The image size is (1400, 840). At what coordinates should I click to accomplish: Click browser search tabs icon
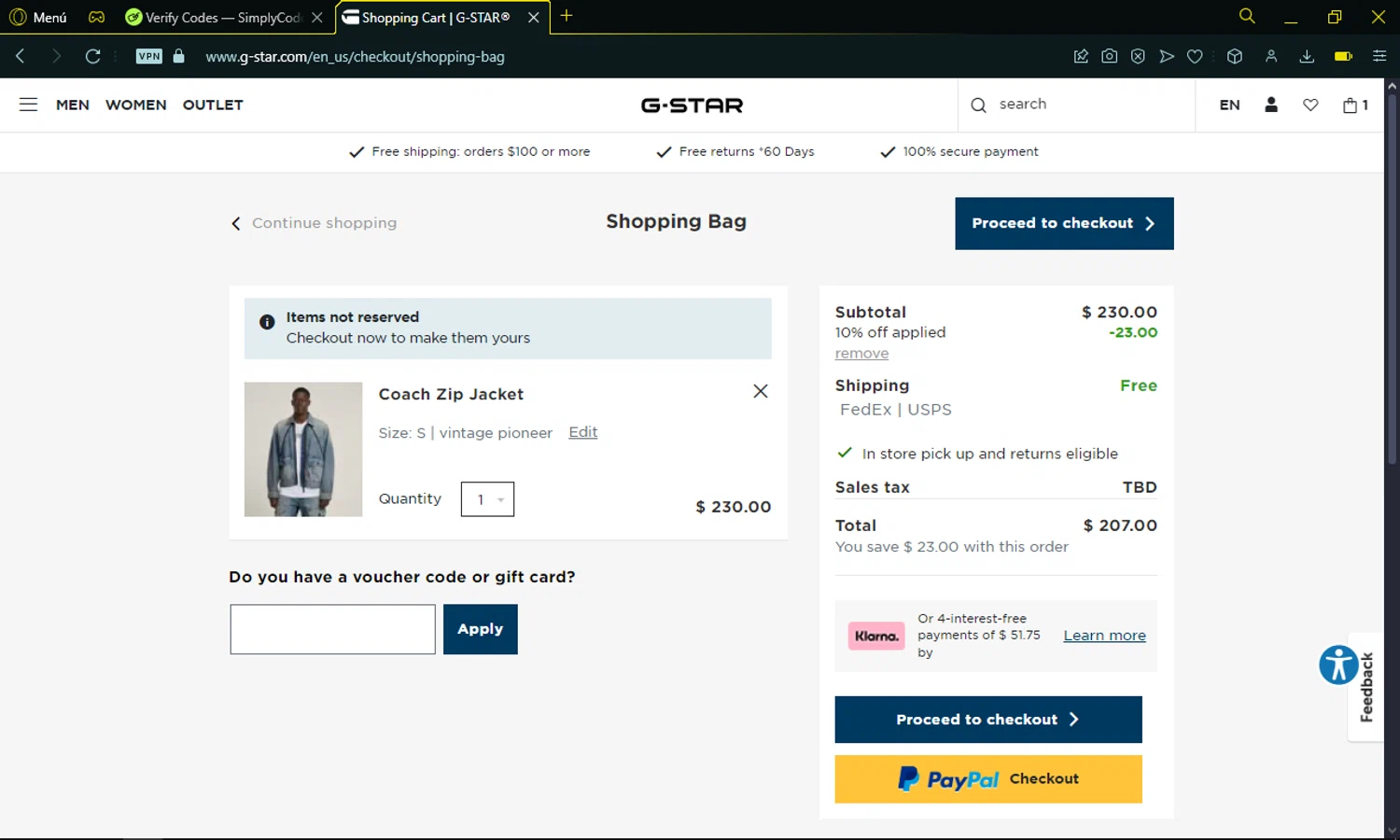1247,16
